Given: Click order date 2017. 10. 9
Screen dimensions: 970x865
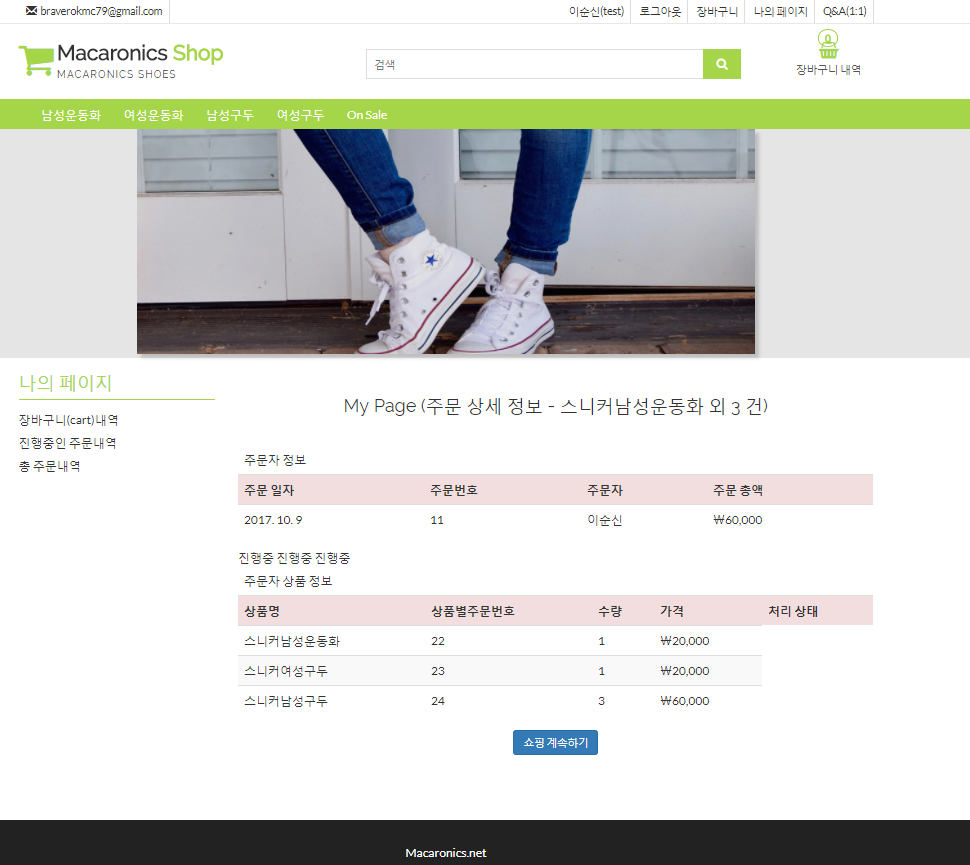Looking at the screenshot, I should pyautogui.click(x=273, y=520).
